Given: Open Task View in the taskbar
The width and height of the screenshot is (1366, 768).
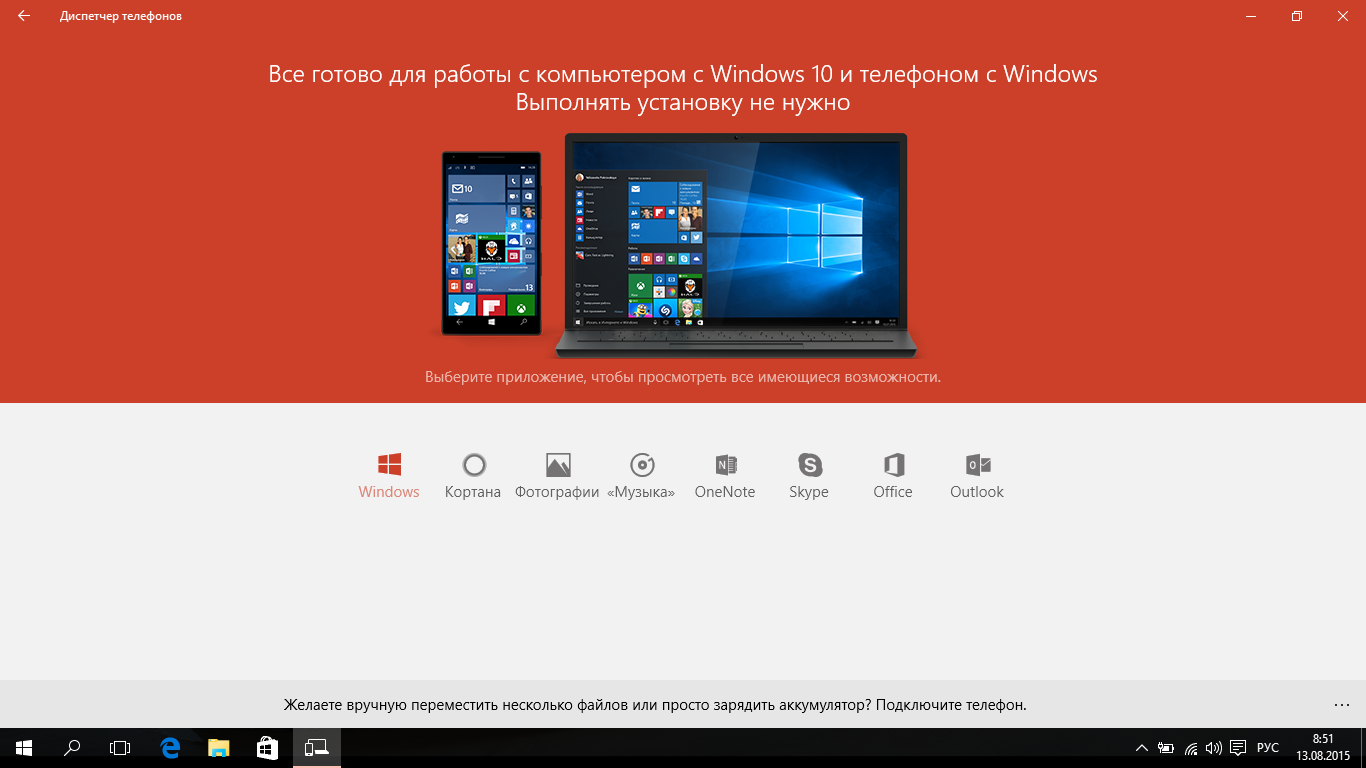Looking at the screenshot, I should (x=120, y=747).
